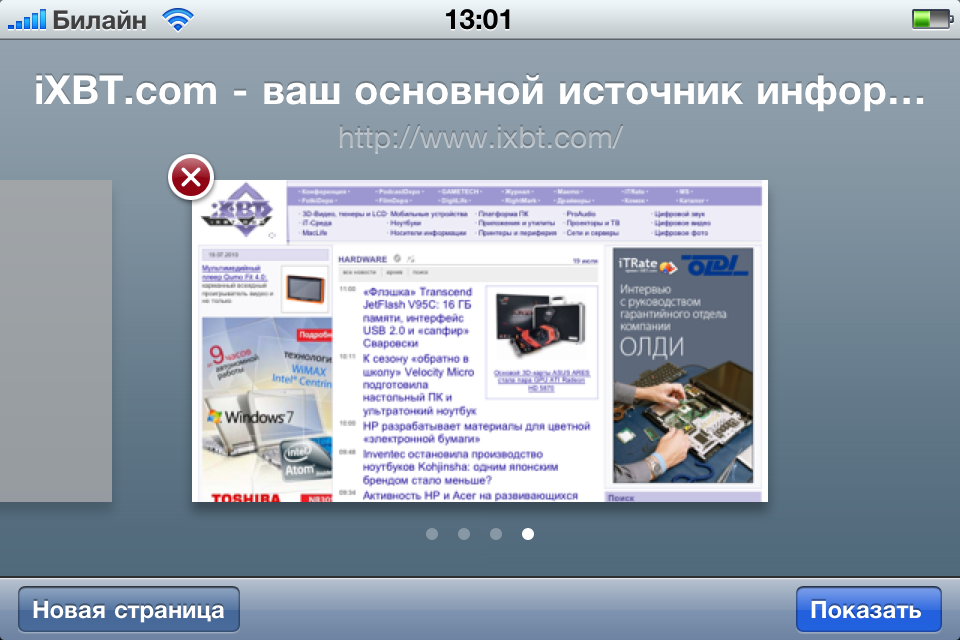Tap the cellular signal bars icon
The width and height of the screenshot is (960, 640).
(x=27, y=20)
